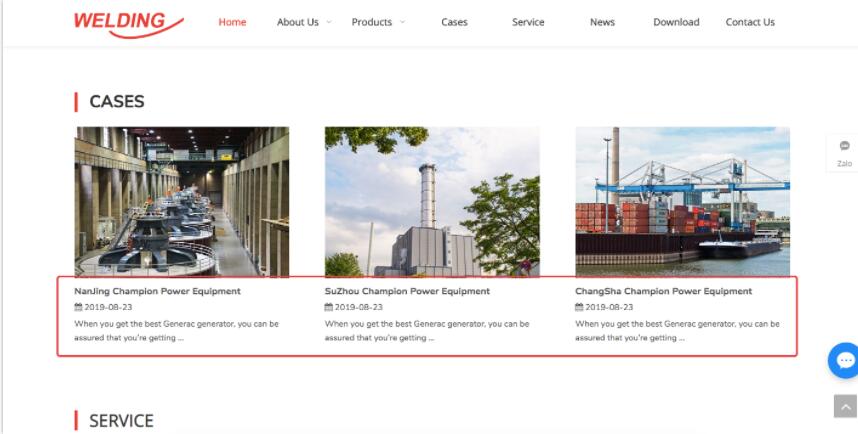
Task: Click calendar icon under ChangSha Champion case
Action: [579, 308]
